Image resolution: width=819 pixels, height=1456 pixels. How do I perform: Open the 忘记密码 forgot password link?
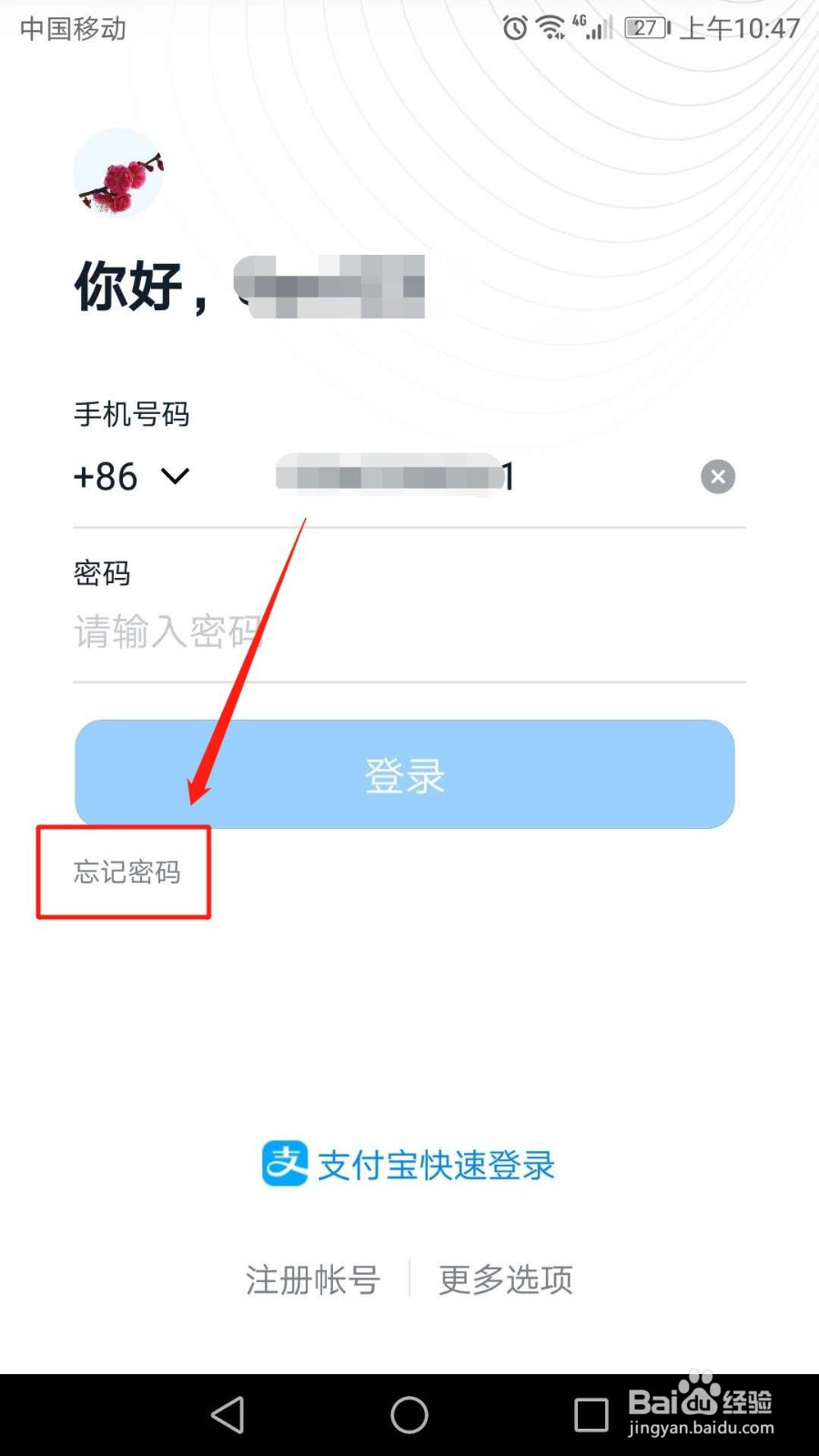[126, 872]
